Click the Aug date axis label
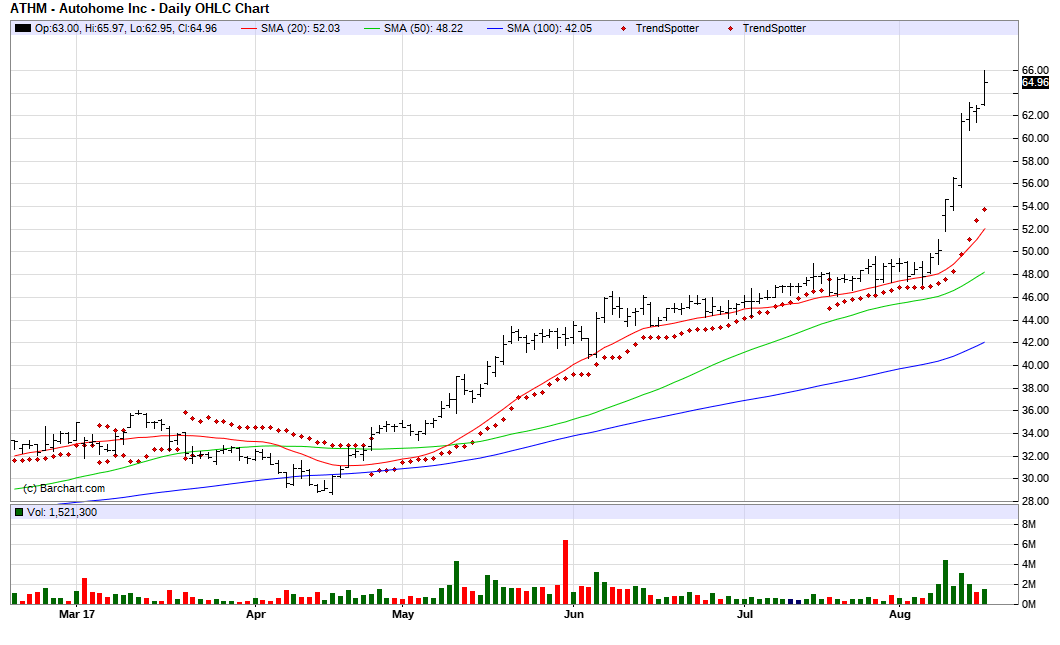Image resolution: width=1060 pixels, height=645 pixels. 900,614
